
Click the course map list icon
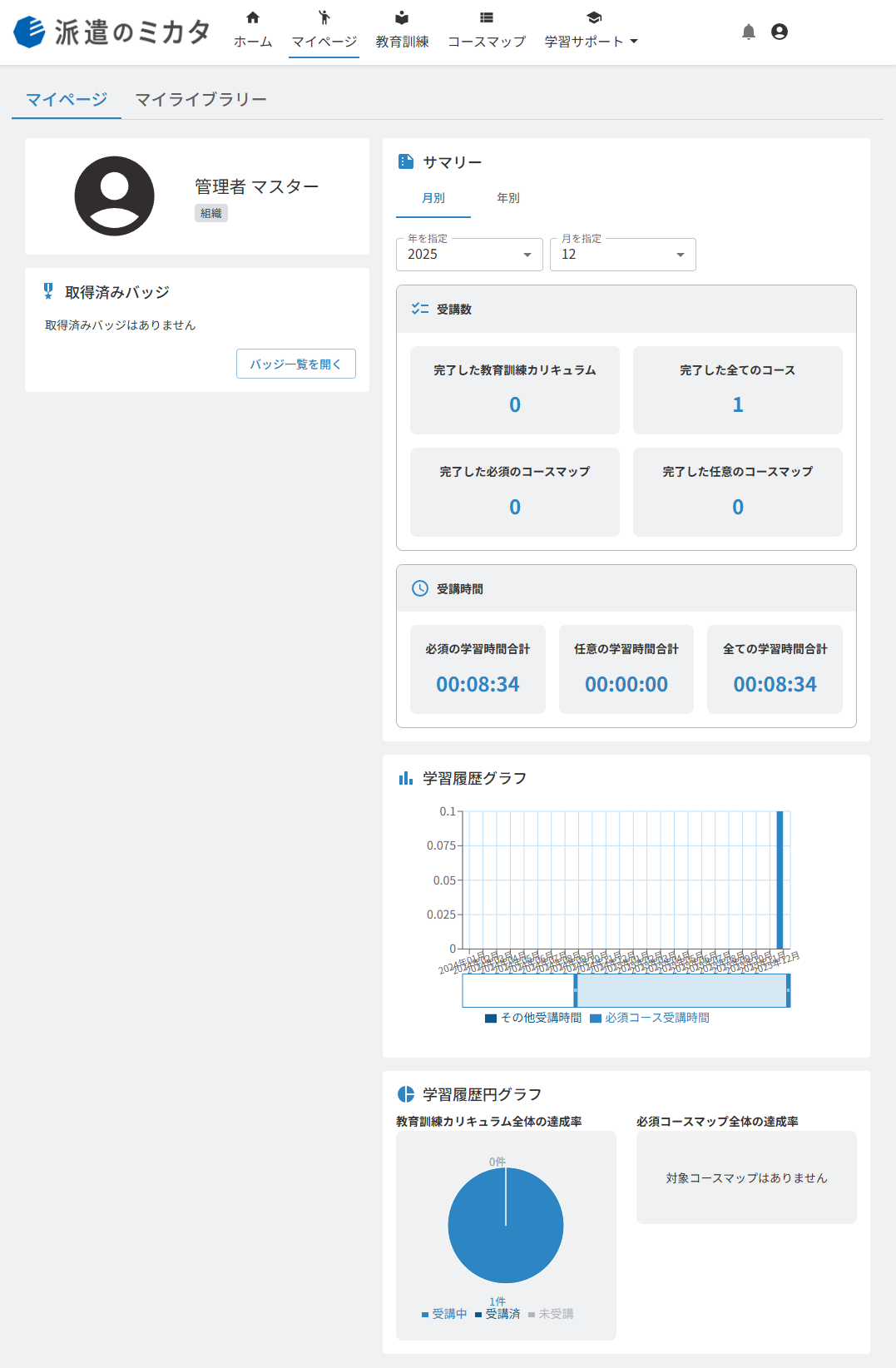coord(487,17)
